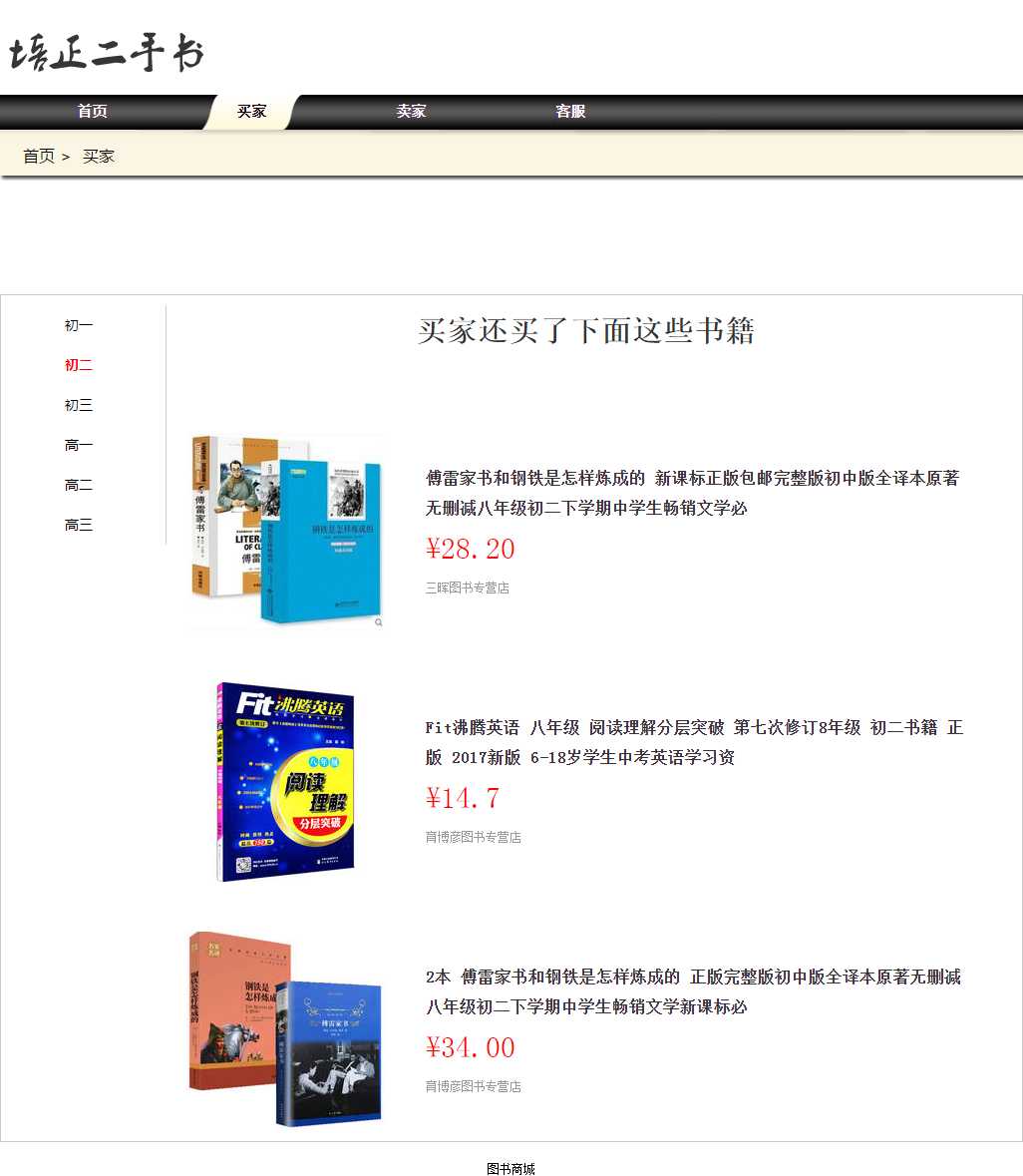The image size is (1023, 1176).
Task: Choose 初三 from grade list
Action: point(79,406)
